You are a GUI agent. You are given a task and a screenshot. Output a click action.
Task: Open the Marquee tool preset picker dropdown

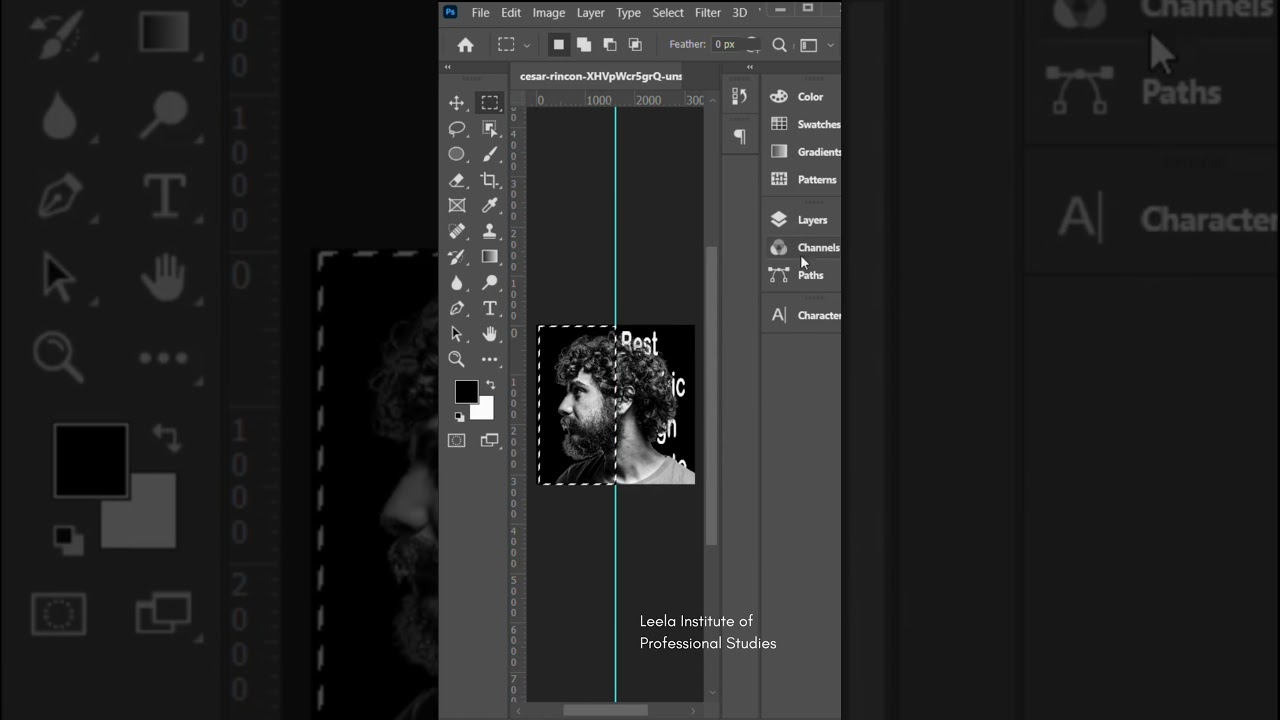click(527, 45)
